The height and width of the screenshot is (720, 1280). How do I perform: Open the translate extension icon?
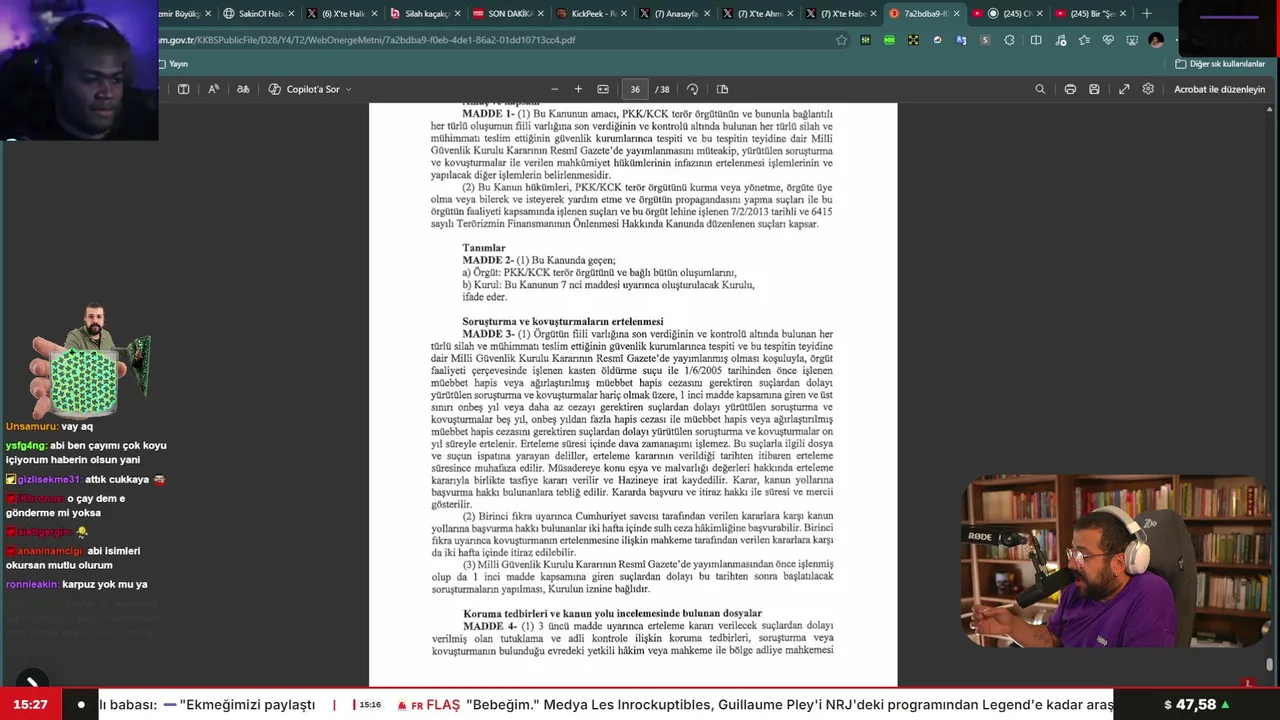click(961, 40)
